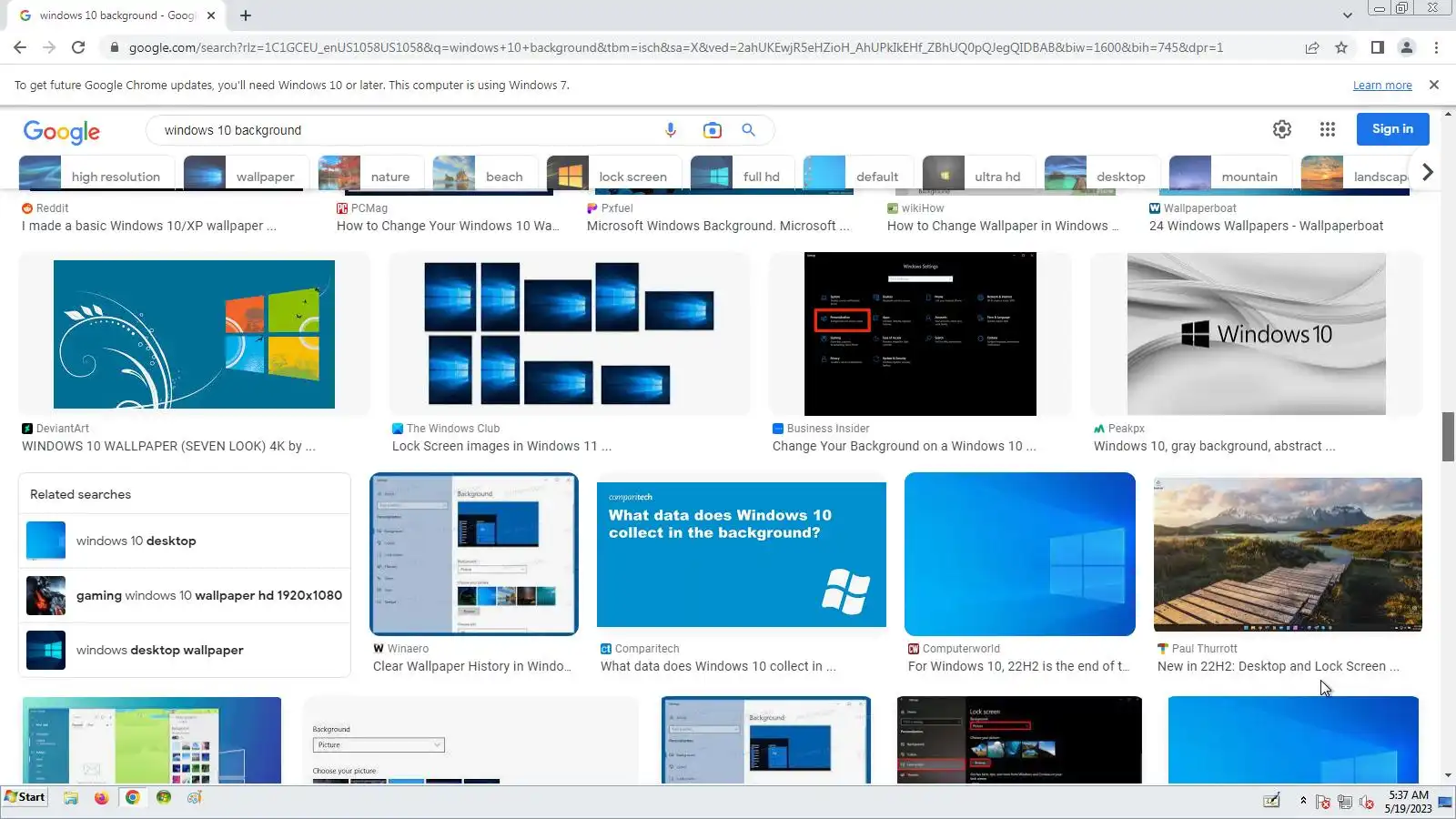Open Paul Thurrott 'New in 22H2' result
The width and height of the screenshot is (1456, 819).
point(1278,666)
